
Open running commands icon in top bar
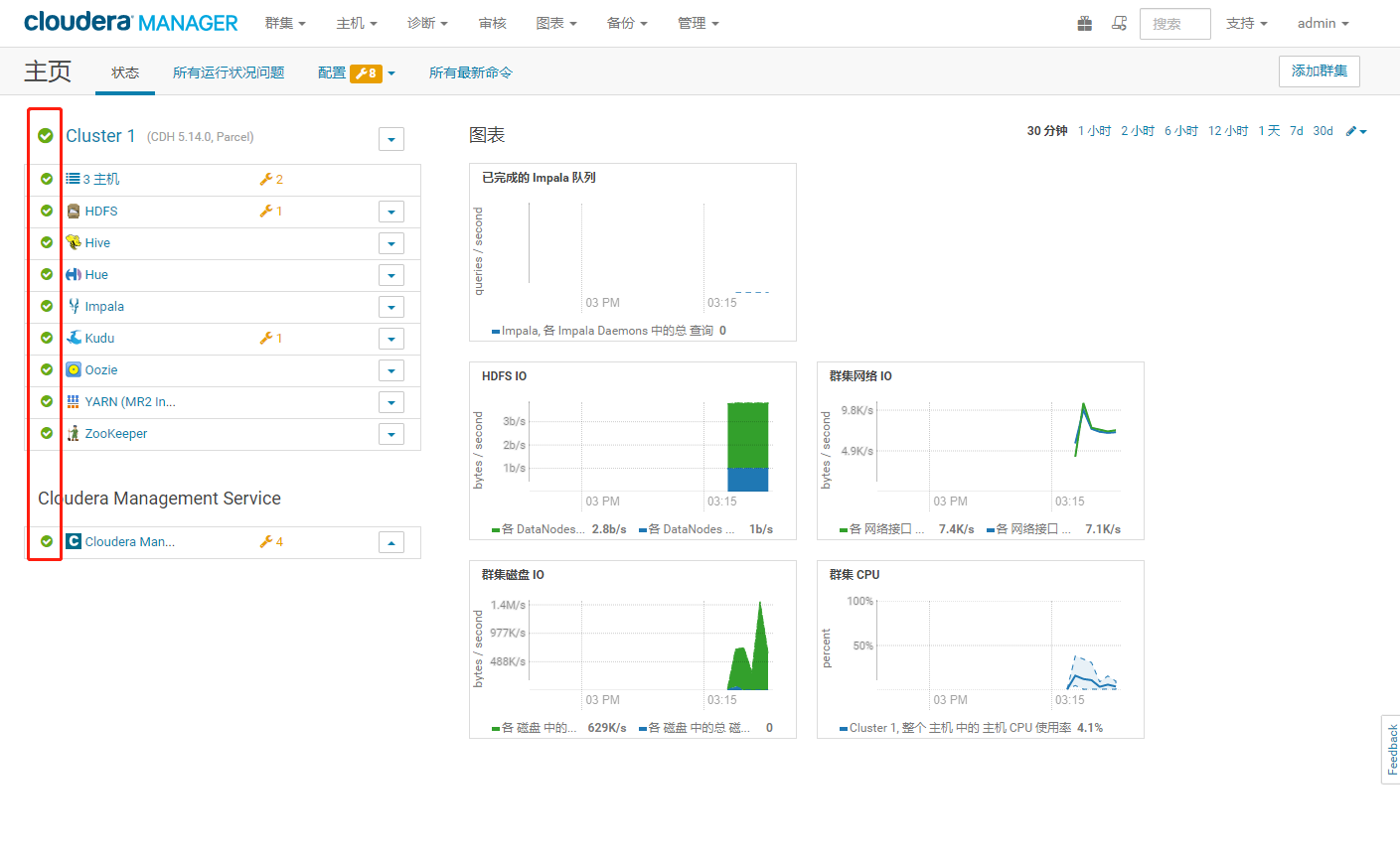pos(1119,23)
